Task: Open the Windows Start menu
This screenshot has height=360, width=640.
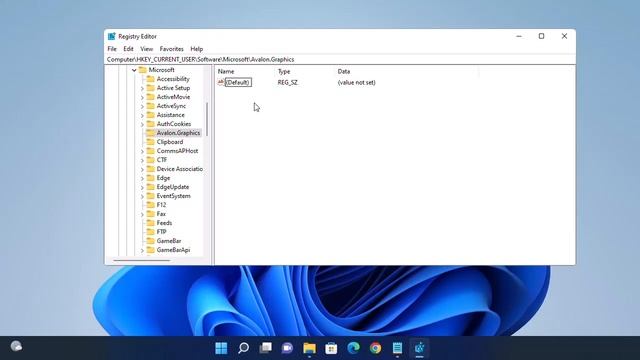Action: 221,348
